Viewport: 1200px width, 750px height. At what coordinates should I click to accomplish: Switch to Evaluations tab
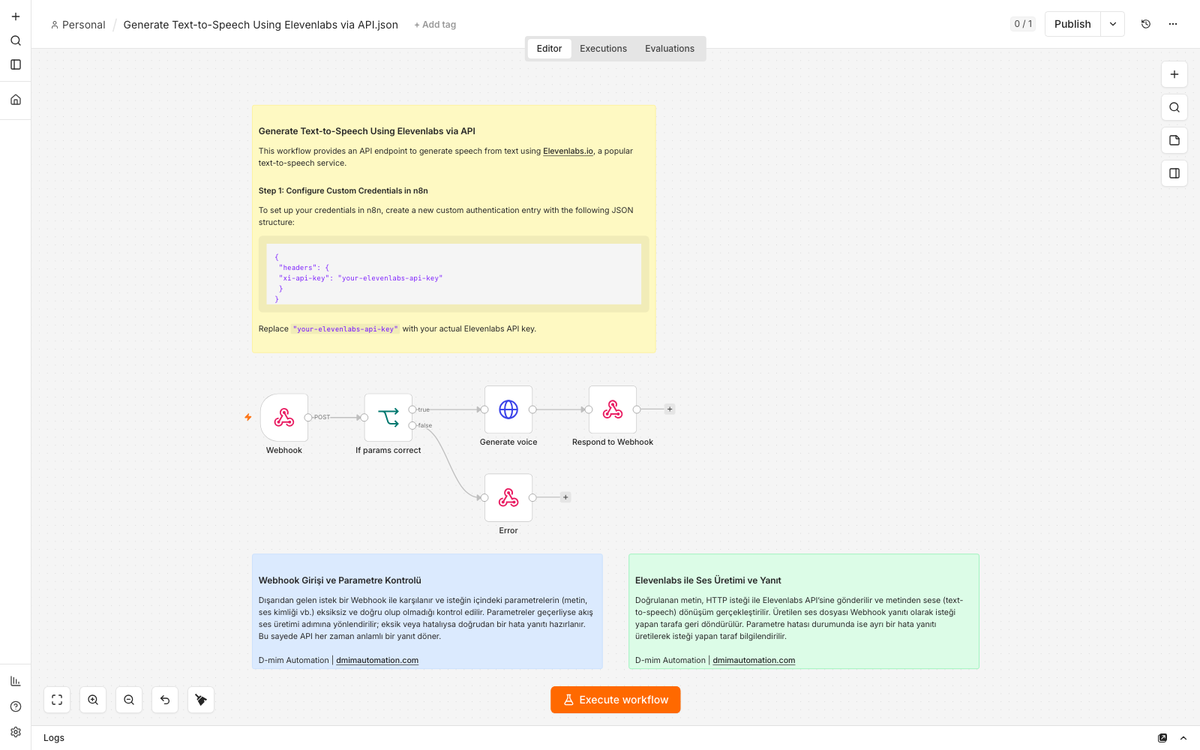[669, 48]
